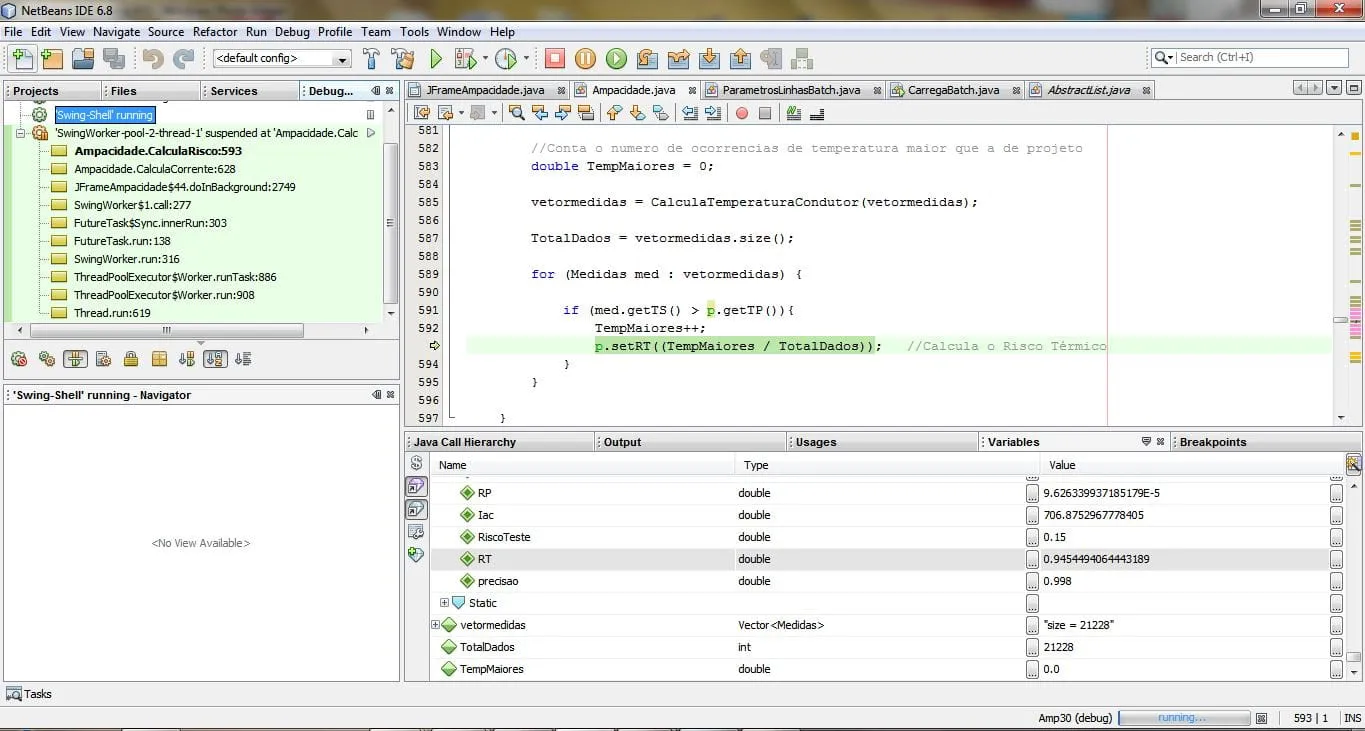Start macro recording with the red circle
The height and width of the screenshot is (731, 1365).
click(x=742, y=113)
